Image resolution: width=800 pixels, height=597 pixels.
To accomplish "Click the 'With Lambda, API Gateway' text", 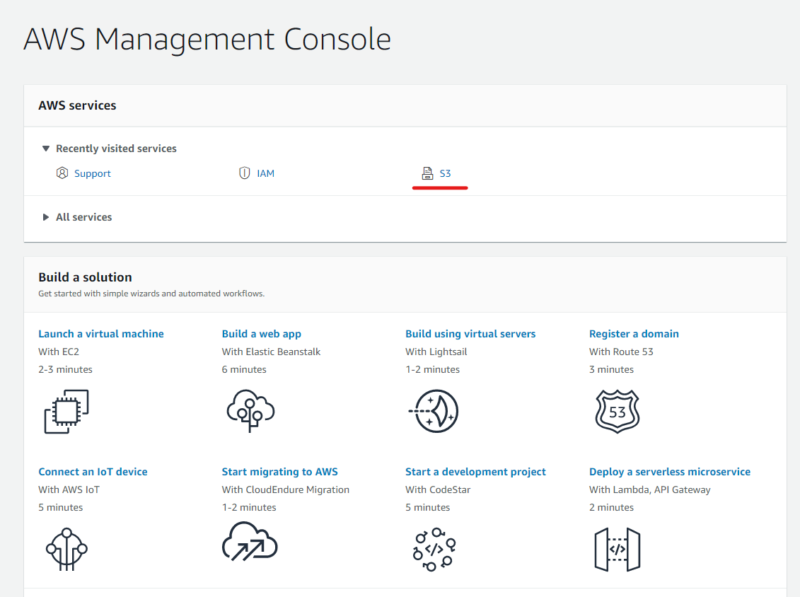I will [649, 489].
